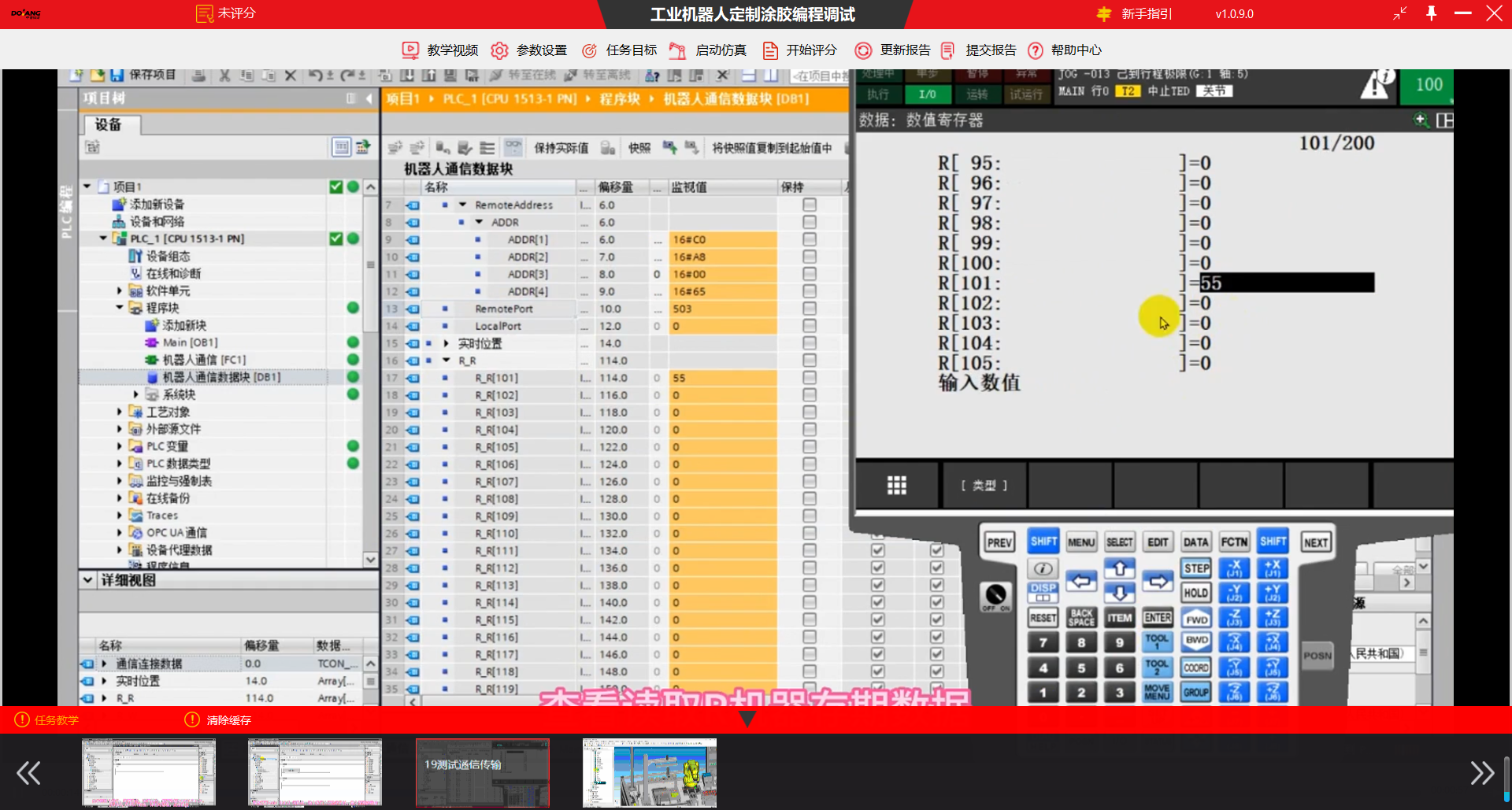Image resolution: width=1512 pixels, height=810 pixels.
Task: Open the 新手指引 beginner guide
Action: coord(1135,14)
